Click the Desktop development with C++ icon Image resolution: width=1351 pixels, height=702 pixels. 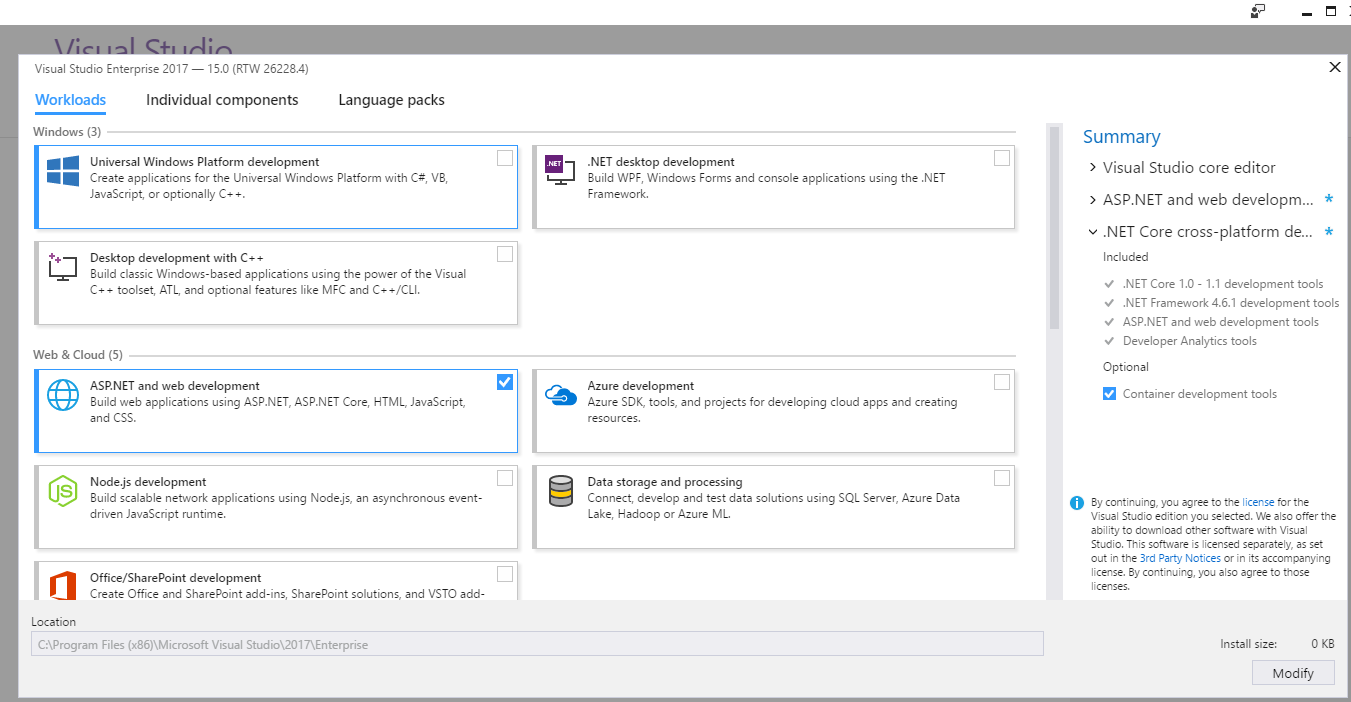(x=62, y=267)
